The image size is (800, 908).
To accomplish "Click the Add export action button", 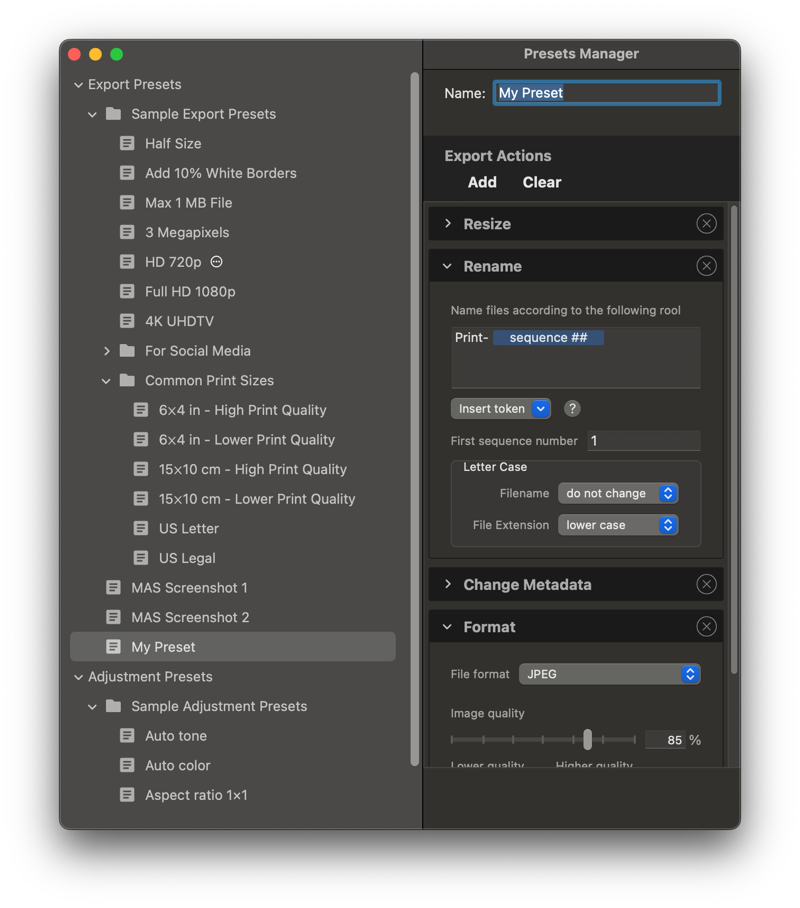I will [482, 182].
